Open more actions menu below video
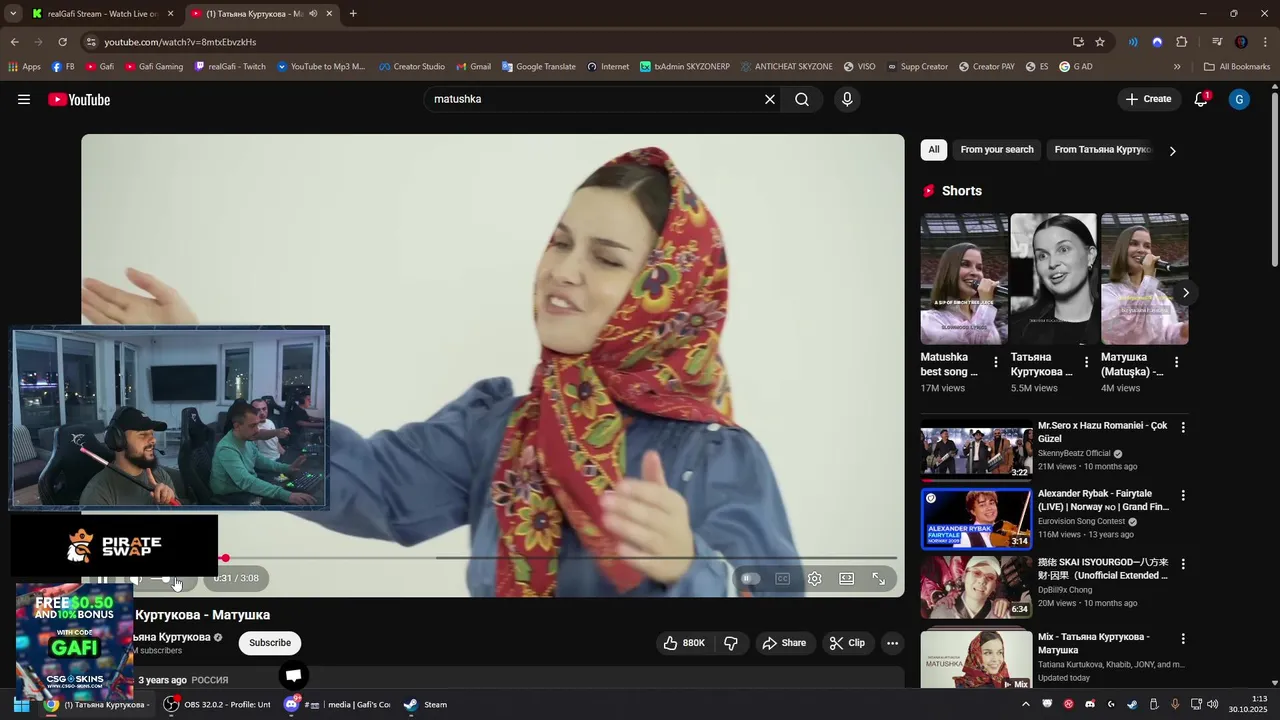1280x720 pixels. (893, 643)
